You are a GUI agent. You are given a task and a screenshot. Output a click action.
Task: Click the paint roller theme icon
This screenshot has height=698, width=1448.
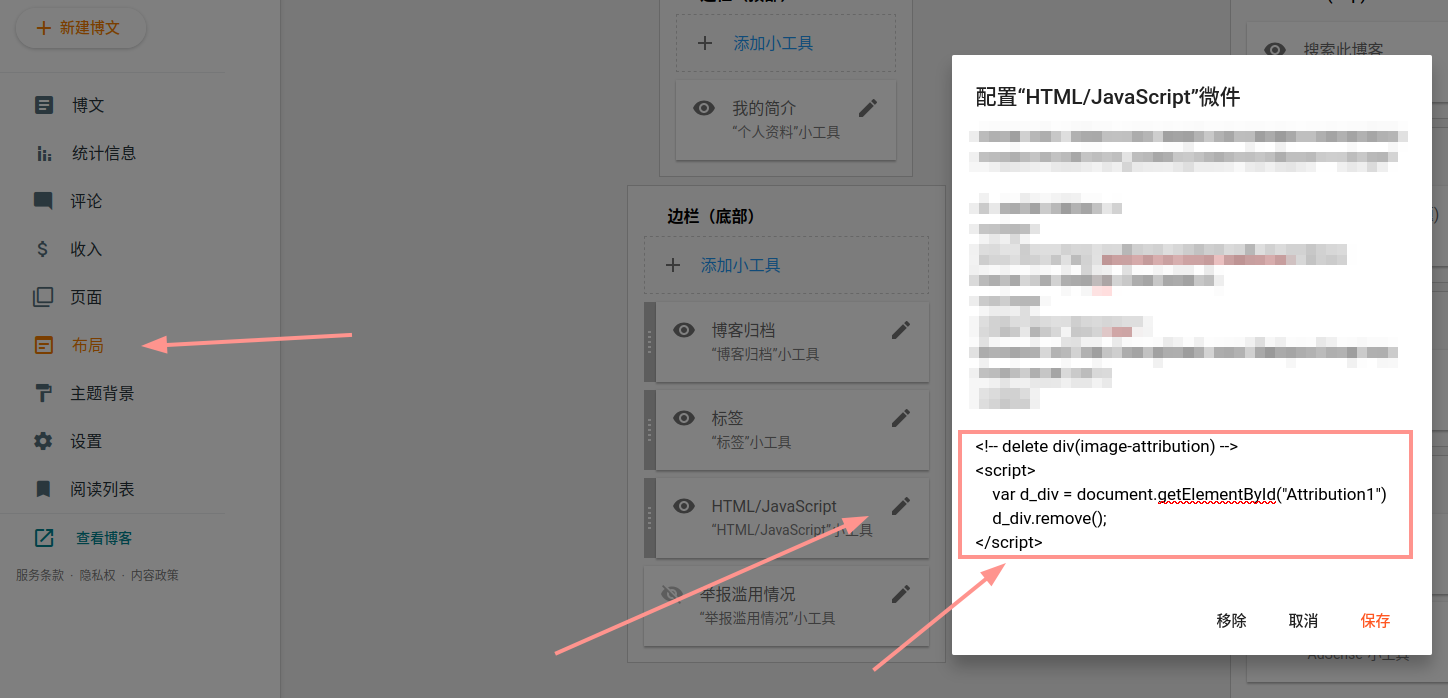pos(43,393)
